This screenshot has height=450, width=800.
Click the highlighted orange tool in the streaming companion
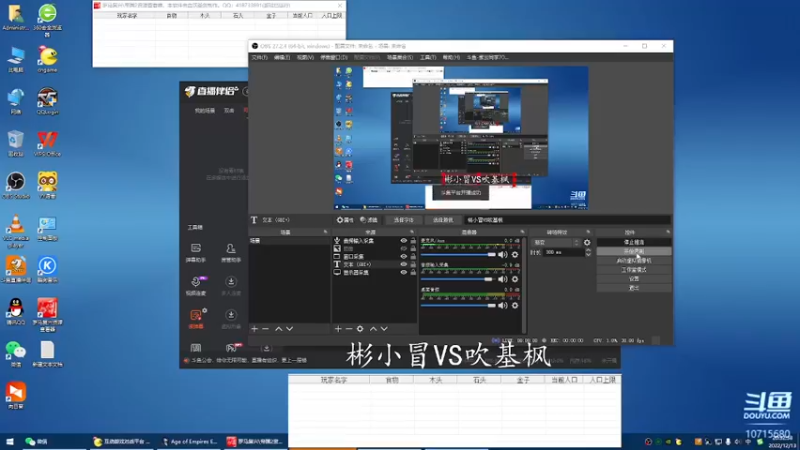[196, 318]
